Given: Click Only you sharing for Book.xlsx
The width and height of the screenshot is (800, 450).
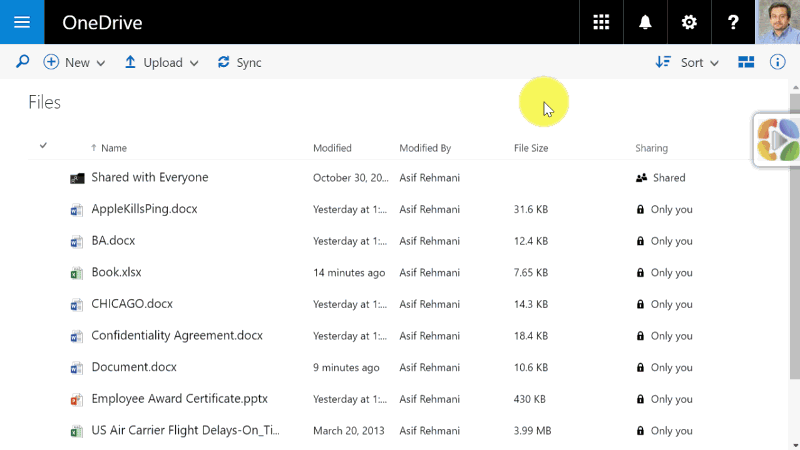Looking at the screenshot, I should click(665, 272).
